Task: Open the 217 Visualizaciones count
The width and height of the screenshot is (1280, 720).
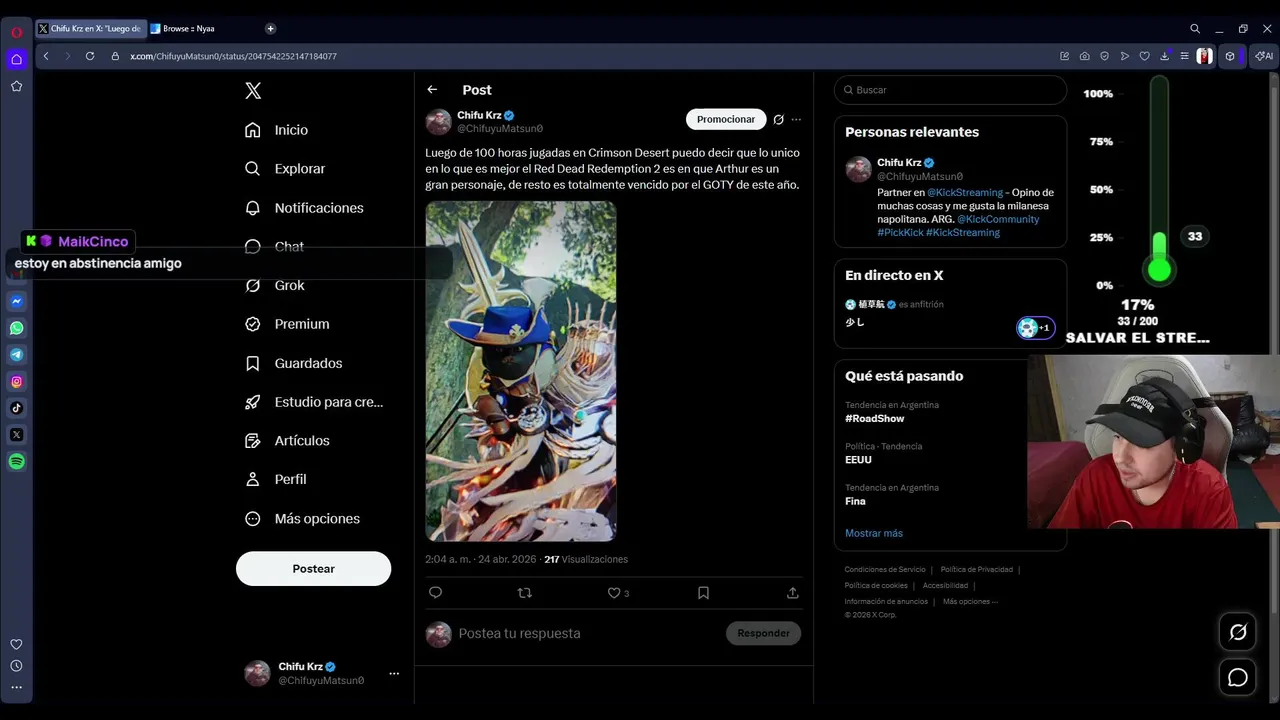Action: click(586, 559)
